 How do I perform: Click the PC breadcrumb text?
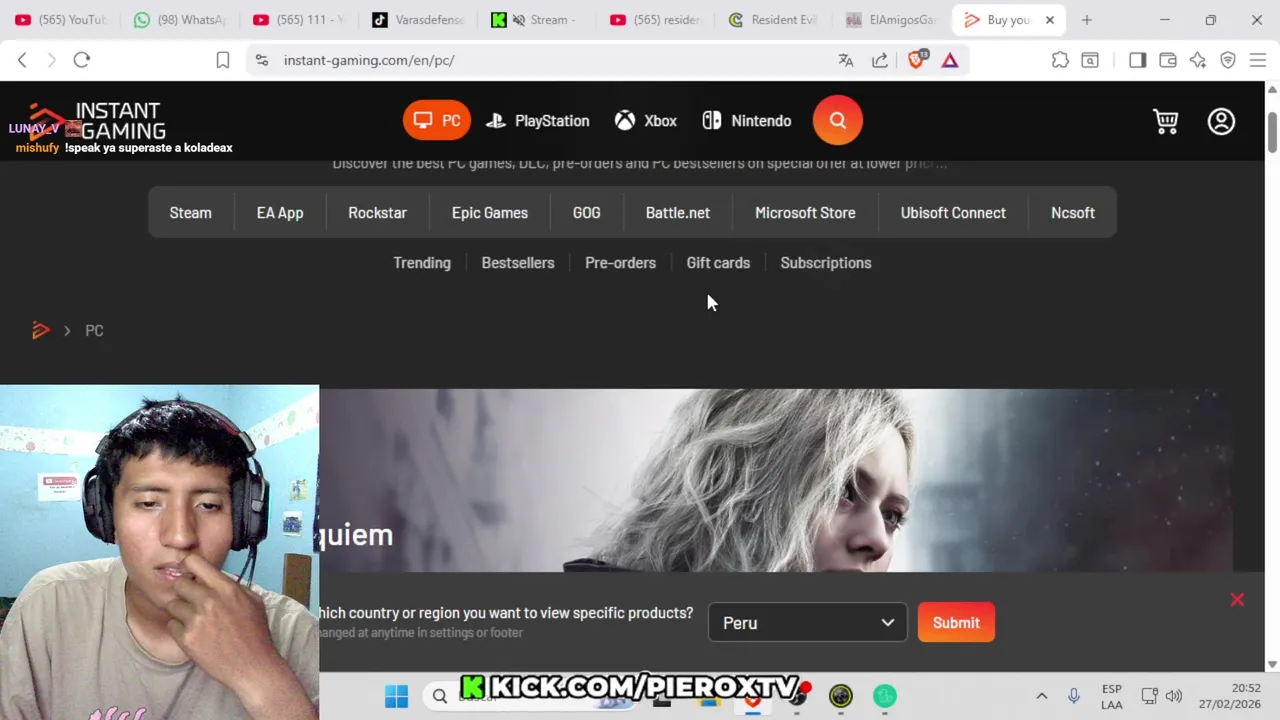[94, 330]
